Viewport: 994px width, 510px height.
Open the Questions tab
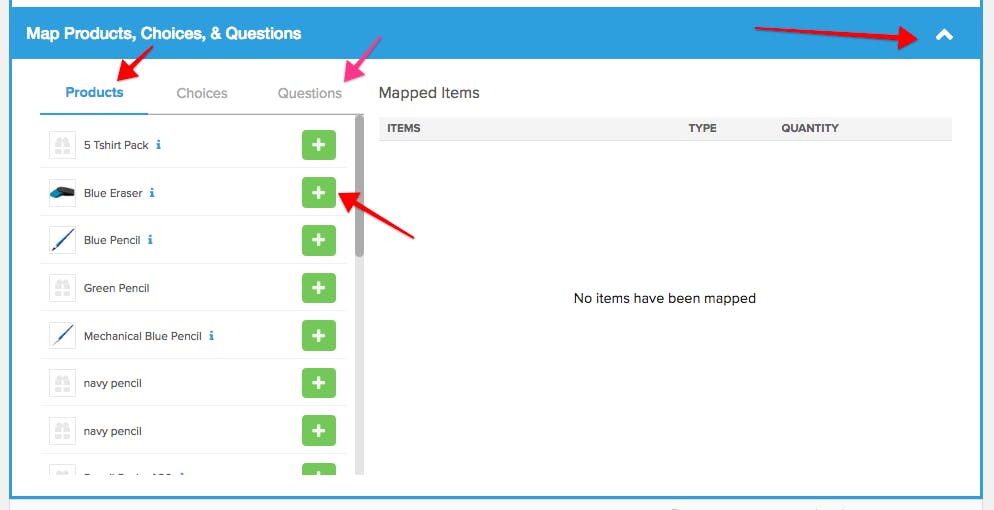tap(309, 93)
